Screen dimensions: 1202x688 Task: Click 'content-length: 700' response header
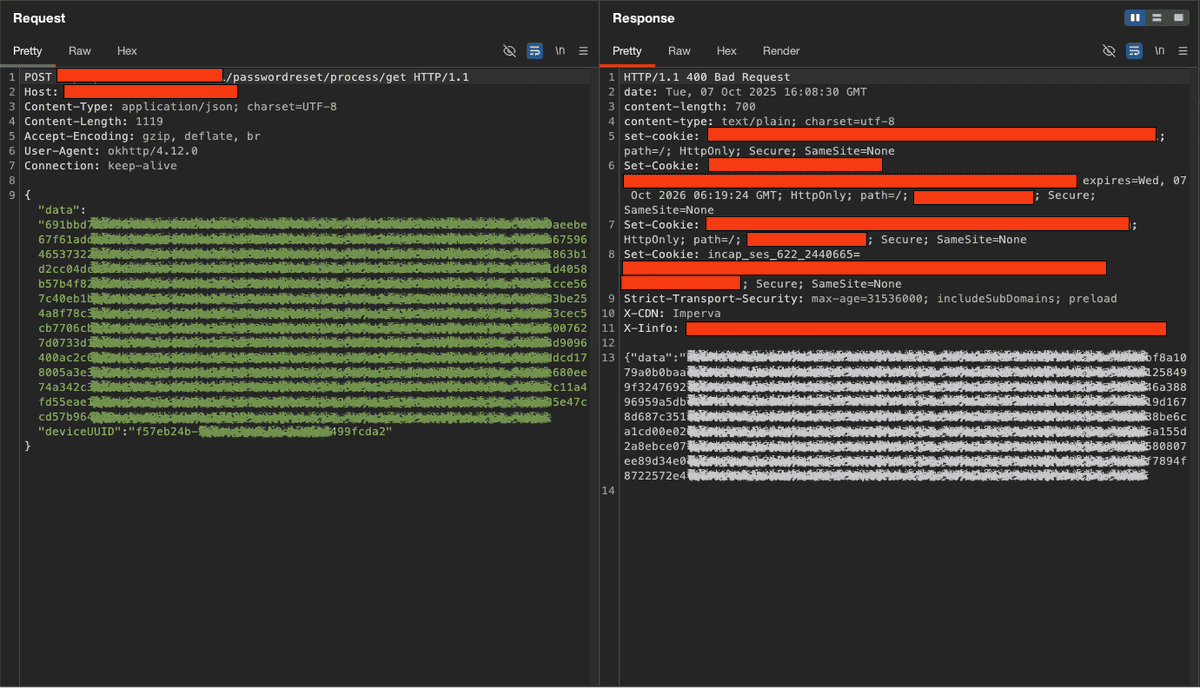(x=690, y=107)
